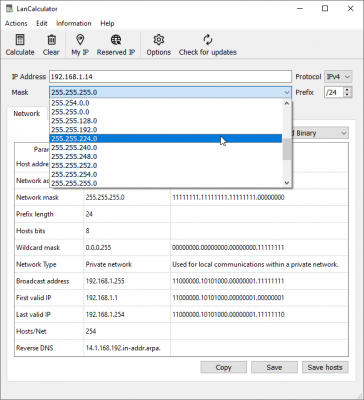The height and width of the screenshot is (400, 364).
Task: Open the Actions menu
Action: (16, 23)
